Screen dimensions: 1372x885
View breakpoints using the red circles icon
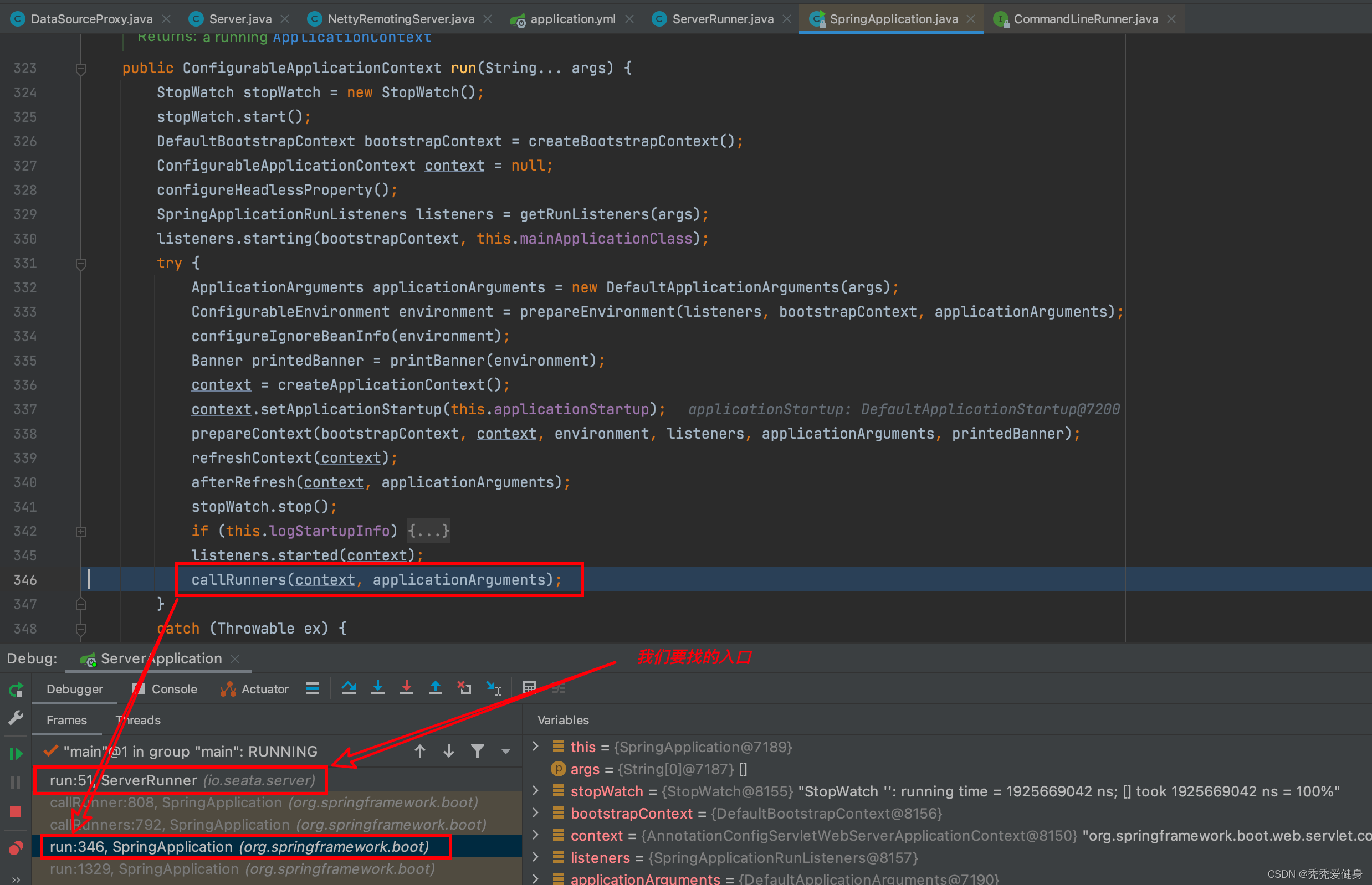tap(16, 848)
